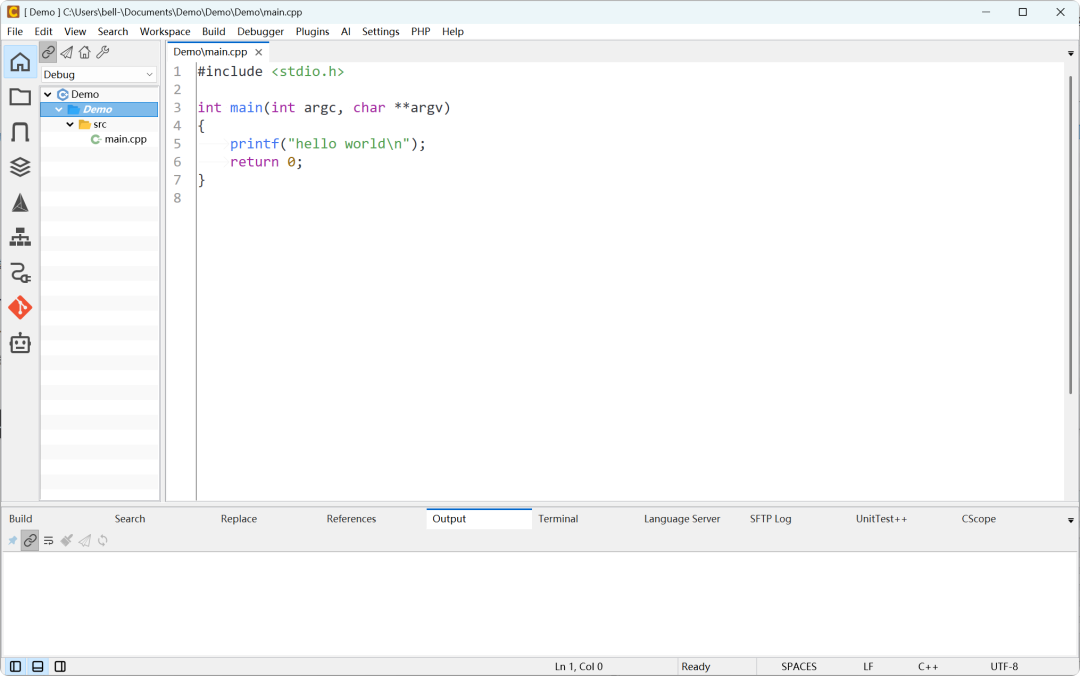Click the C++ language indicator in status bar

[928, 666]
